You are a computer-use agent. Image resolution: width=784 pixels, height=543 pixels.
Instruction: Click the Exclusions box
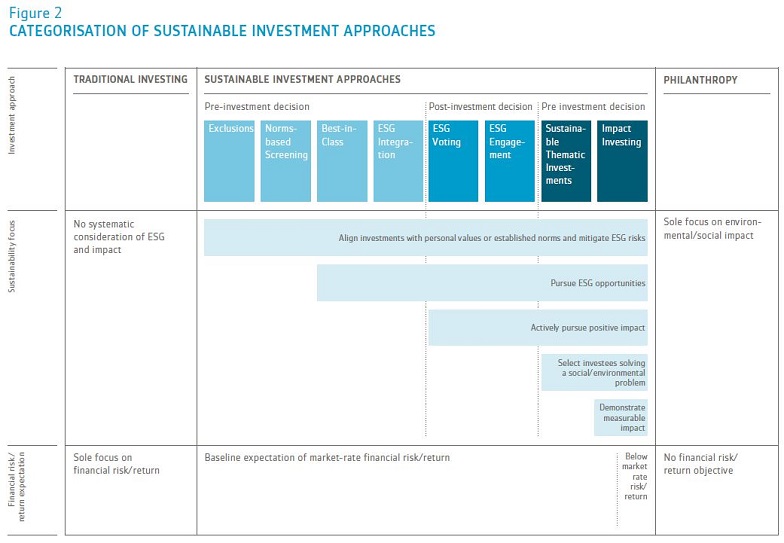229,161
